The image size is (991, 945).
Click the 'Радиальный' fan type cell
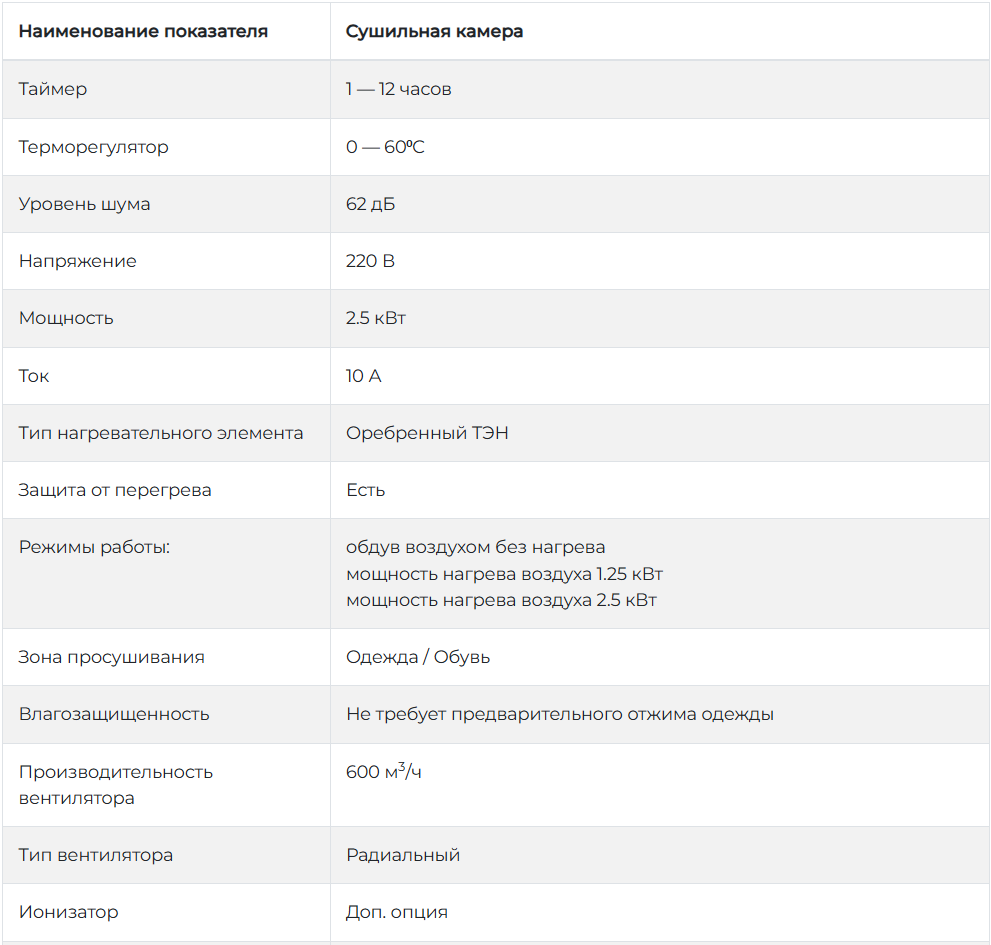[403, 855]
